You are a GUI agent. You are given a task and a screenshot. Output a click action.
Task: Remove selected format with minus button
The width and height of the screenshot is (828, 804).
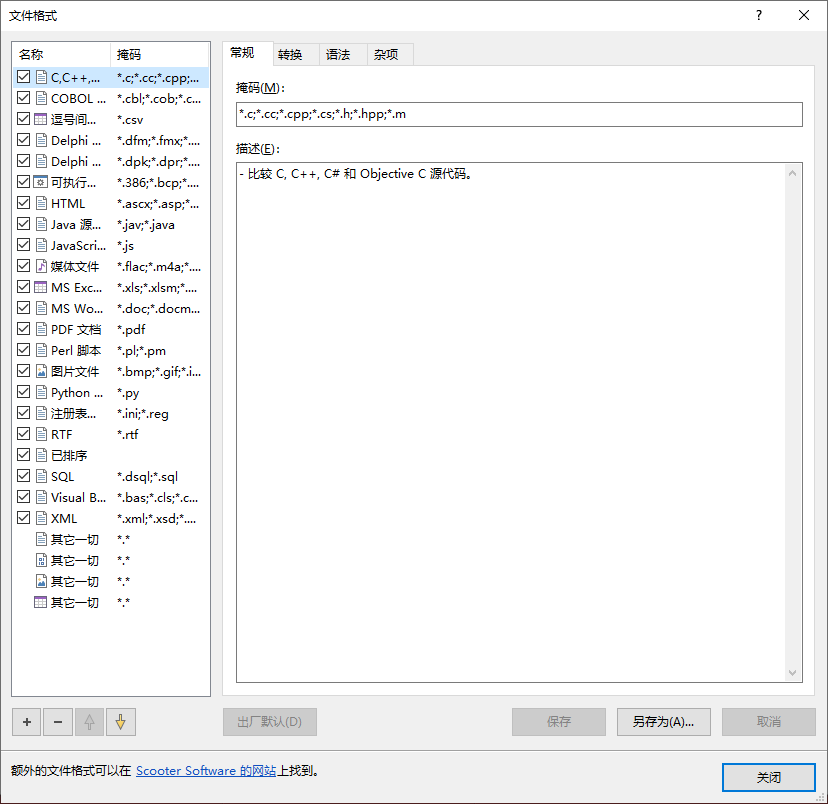58,722
